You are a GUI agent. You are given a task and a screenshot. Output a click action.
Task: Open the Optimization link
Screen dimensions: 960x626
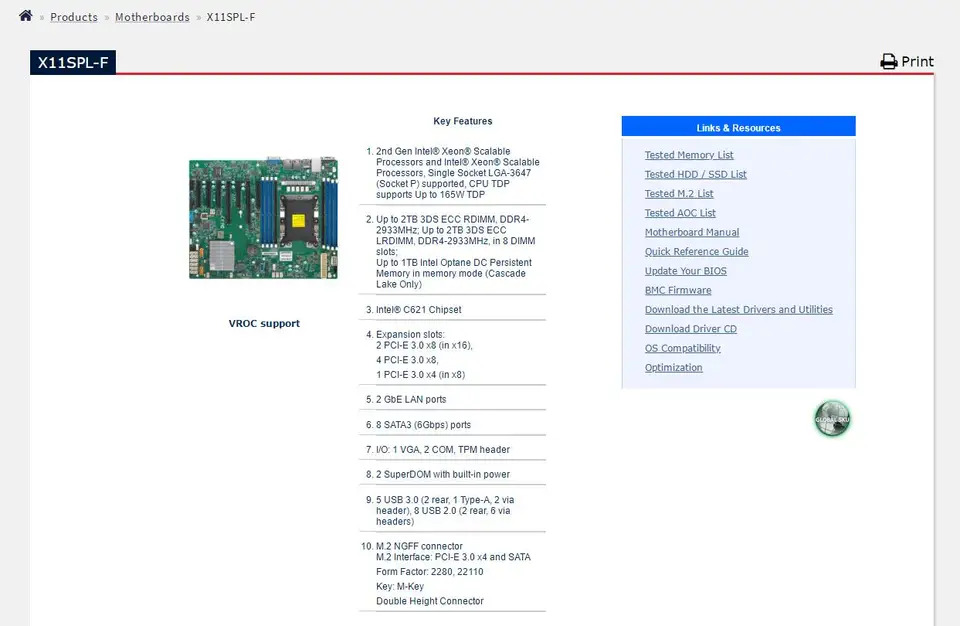coord(673,368)
